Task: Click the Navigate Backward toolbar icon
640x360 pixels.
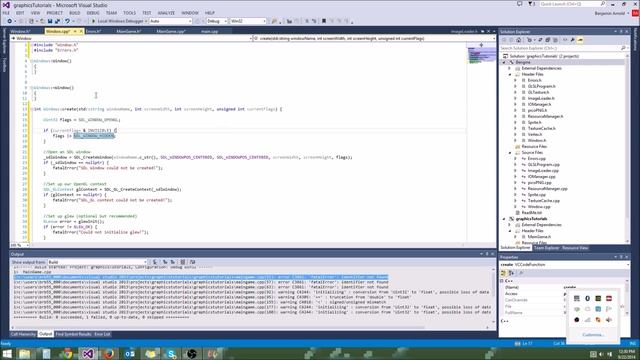Action: pos(9,21)
